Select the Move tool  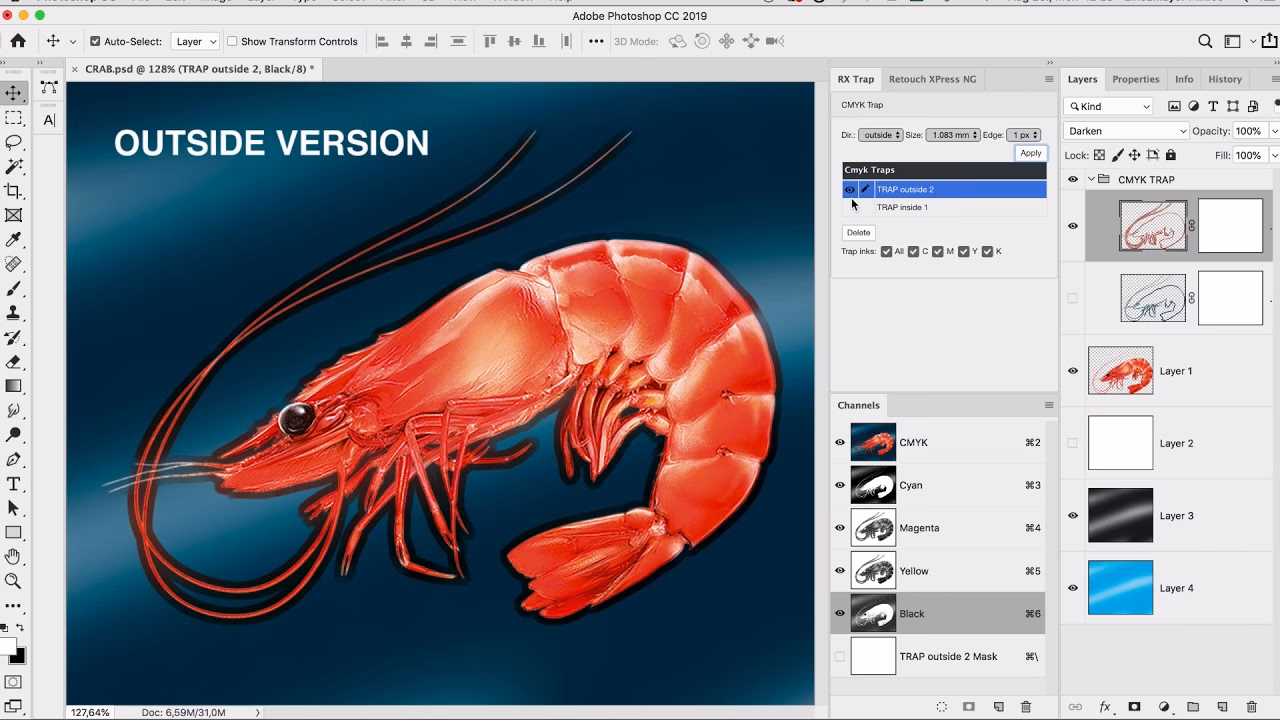click(13, 92)
